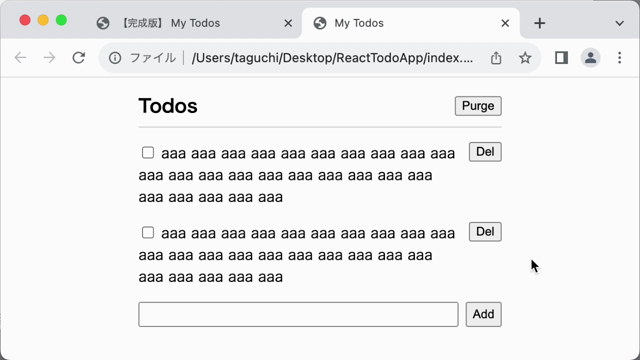Open a new tab with plus button
The image size is (640, 360).
[540, 23]
